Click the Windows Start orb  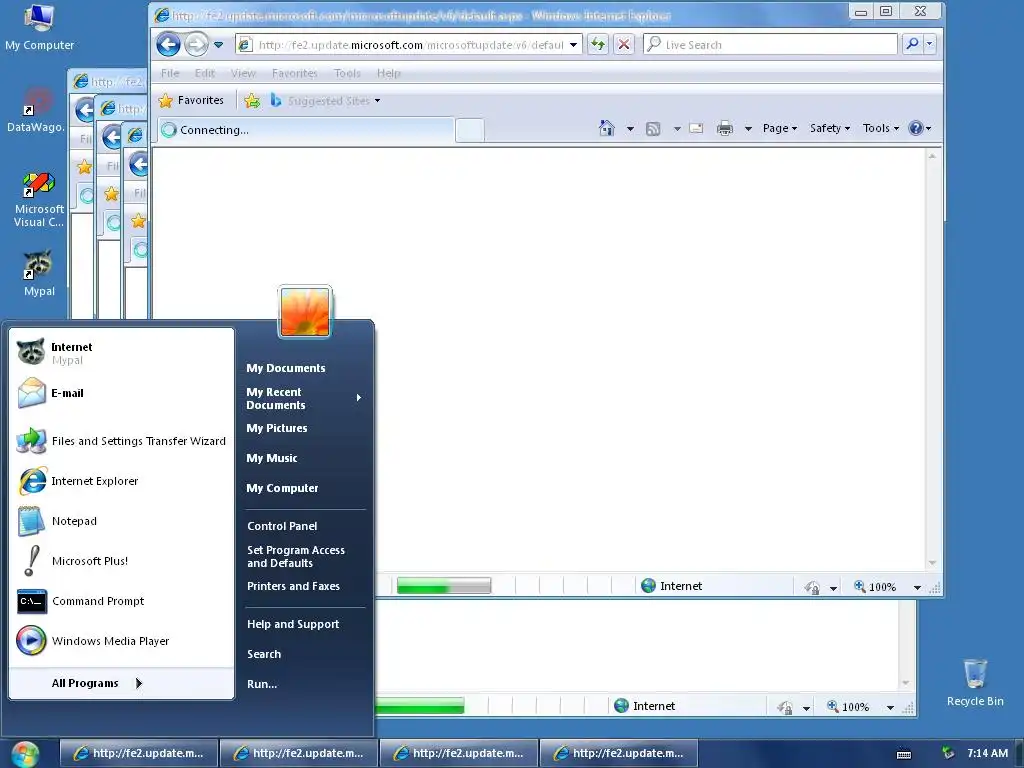[x=25, y=754]
